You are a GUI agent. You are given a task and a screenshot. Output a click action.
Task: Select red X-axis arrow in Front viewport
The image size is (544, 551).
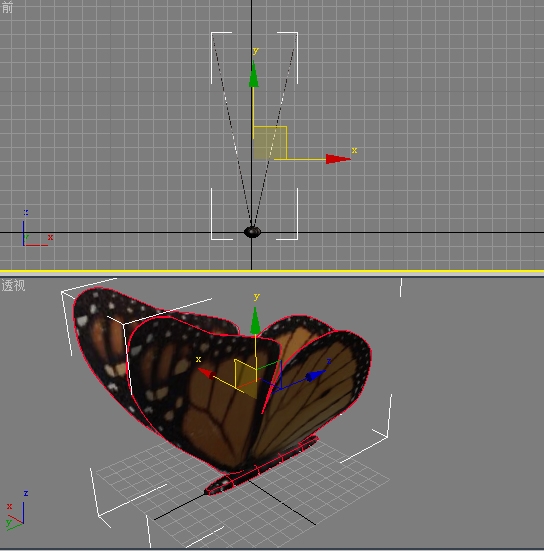338,159
